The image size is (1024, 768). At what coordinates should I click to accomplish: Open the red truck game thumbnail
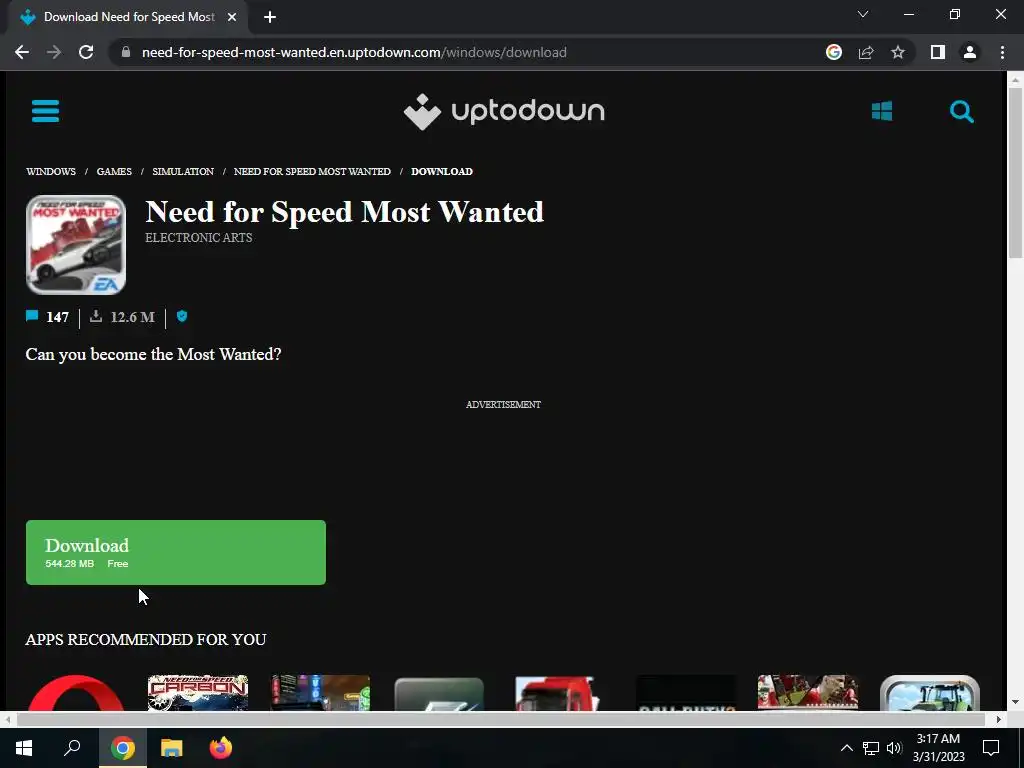point(555,693)
